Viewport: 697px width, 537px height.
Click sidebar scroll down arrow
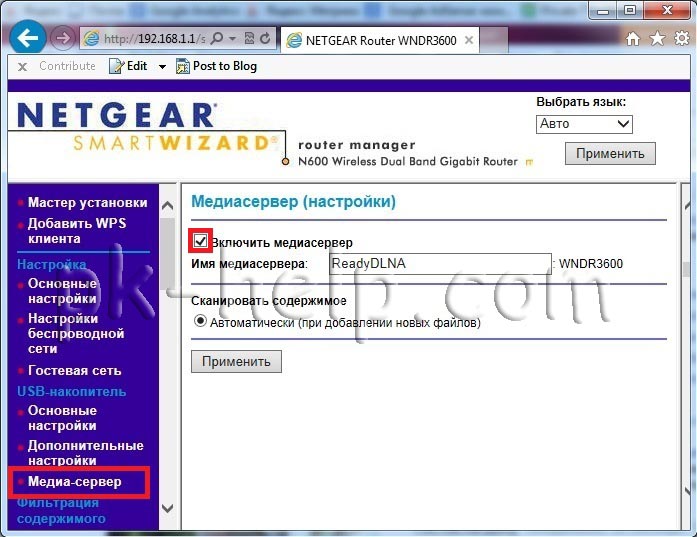[168, 508]
